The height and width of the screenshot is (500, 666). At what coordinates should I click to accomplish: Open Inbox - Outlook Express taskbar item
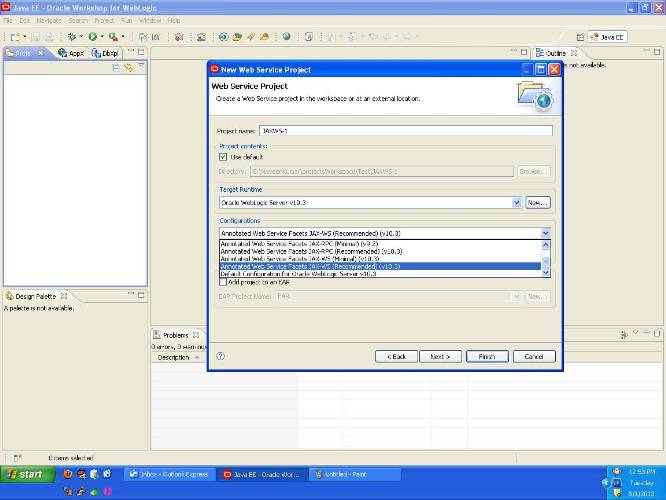[169, 474]
